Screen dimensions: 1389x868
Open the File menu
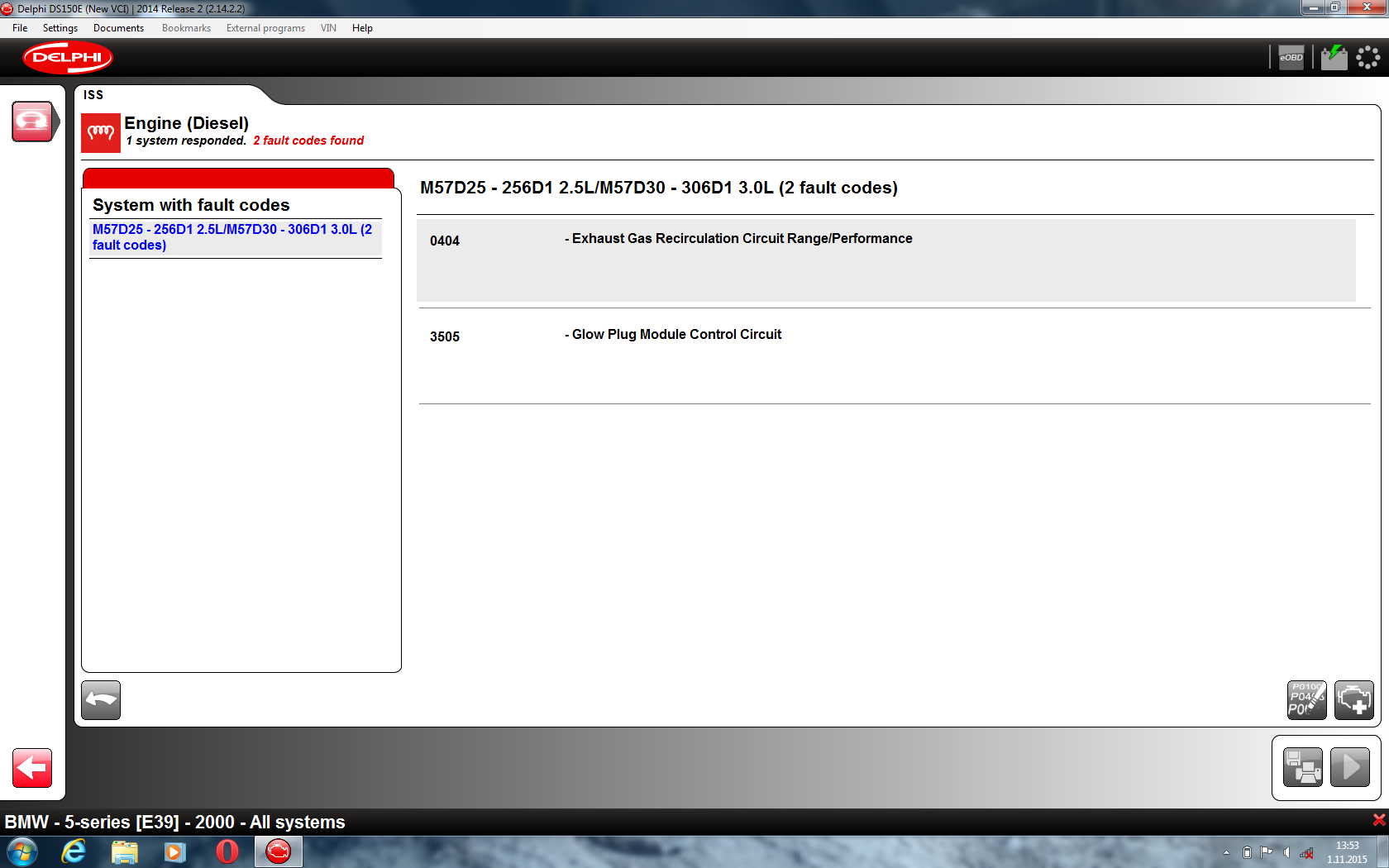coord(20,28)
